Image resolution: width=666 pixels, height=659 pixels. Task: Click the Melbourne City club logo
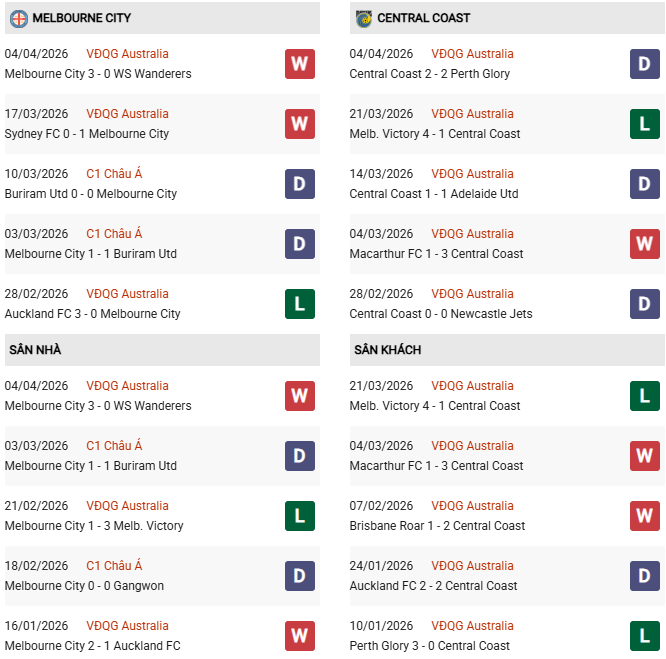tap(18, 18)
